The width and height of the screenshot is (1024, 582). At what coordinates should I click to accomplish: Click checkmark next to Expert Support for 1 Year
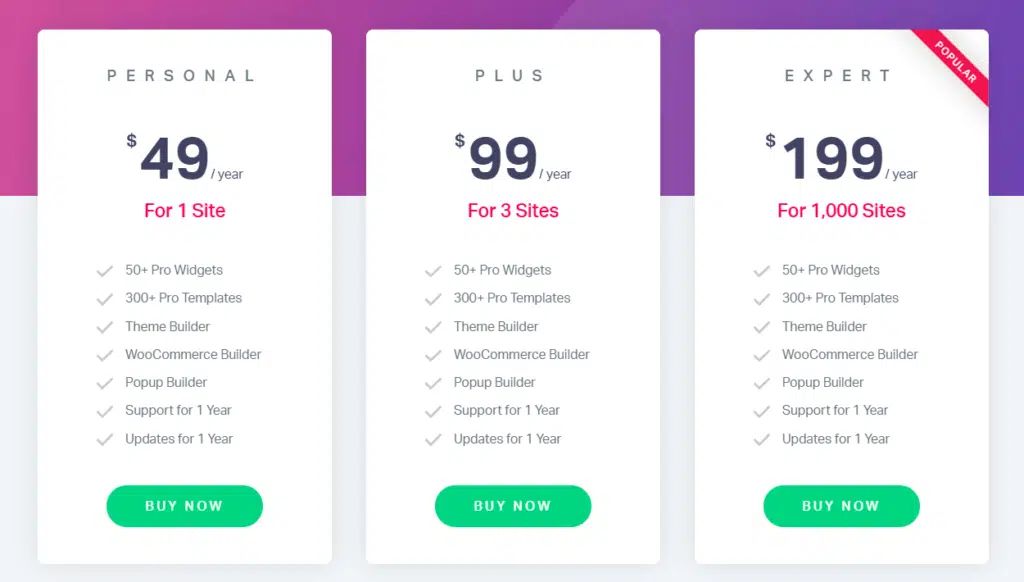tap(761, 411)
